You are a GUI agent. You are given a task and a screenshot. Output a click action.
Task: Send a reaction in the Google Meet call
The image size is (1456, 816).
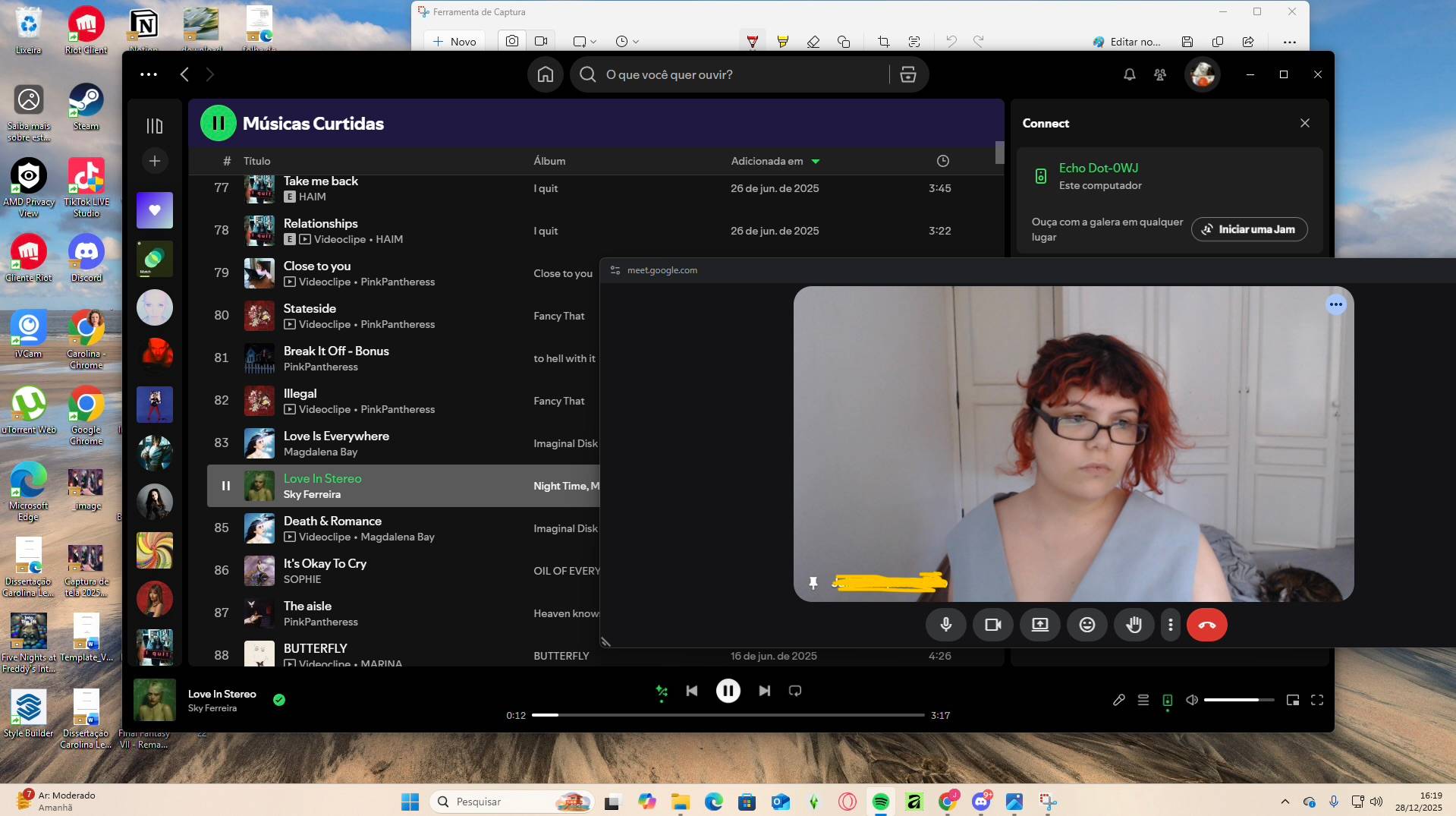point(1087,625)
